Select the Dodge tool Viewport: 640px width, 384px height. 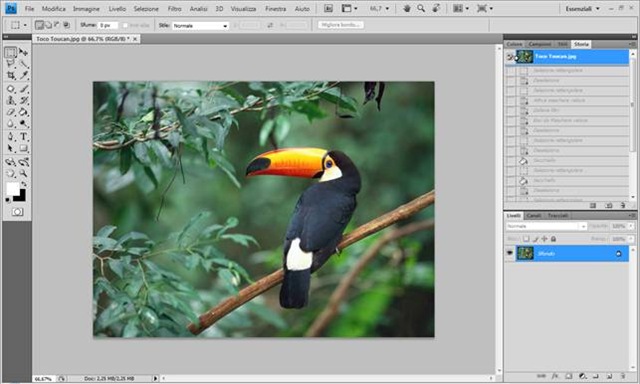coord(23,124)
